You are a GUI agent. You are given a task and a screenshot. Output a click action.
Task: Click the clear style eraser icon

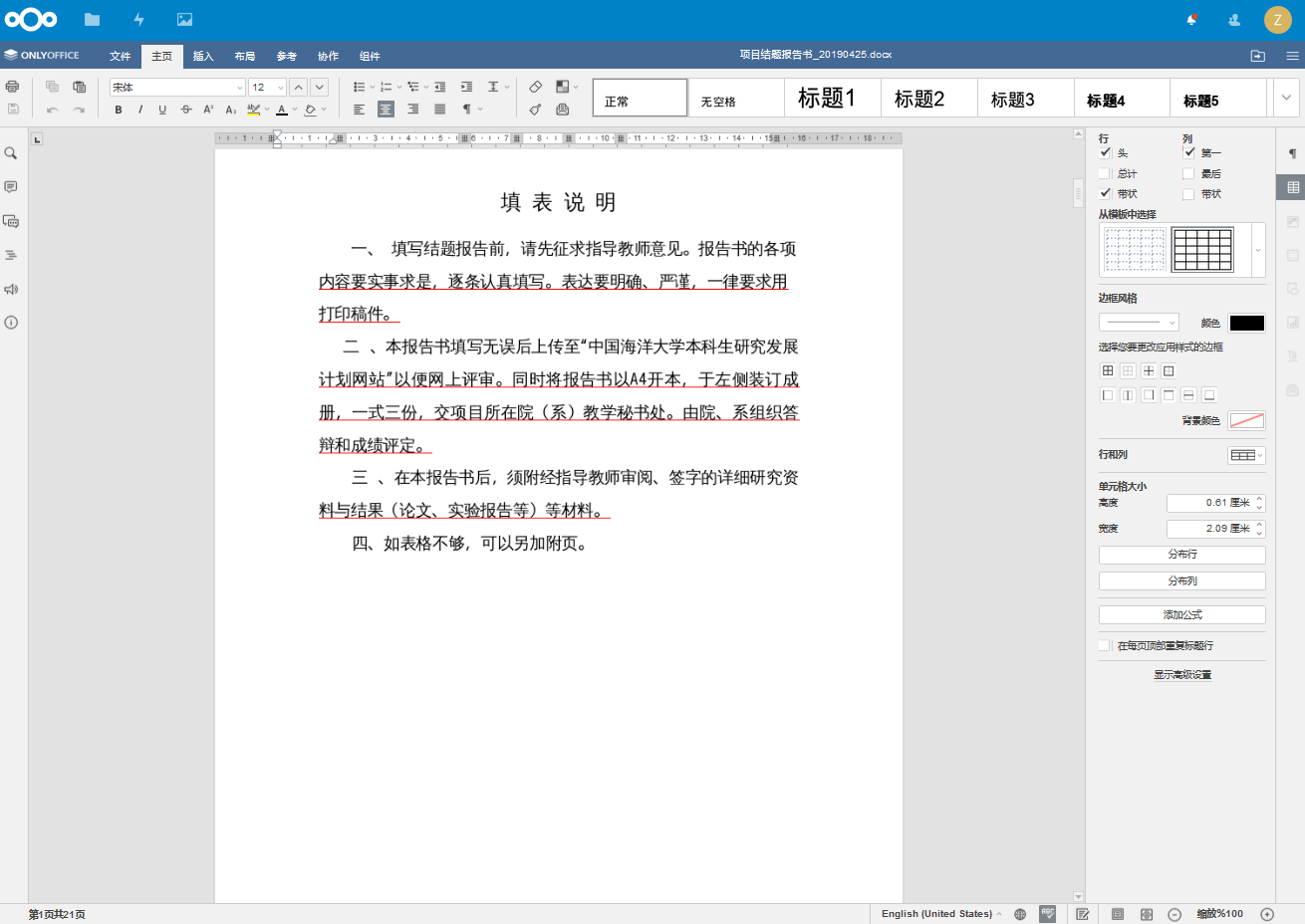pos(536,87)
